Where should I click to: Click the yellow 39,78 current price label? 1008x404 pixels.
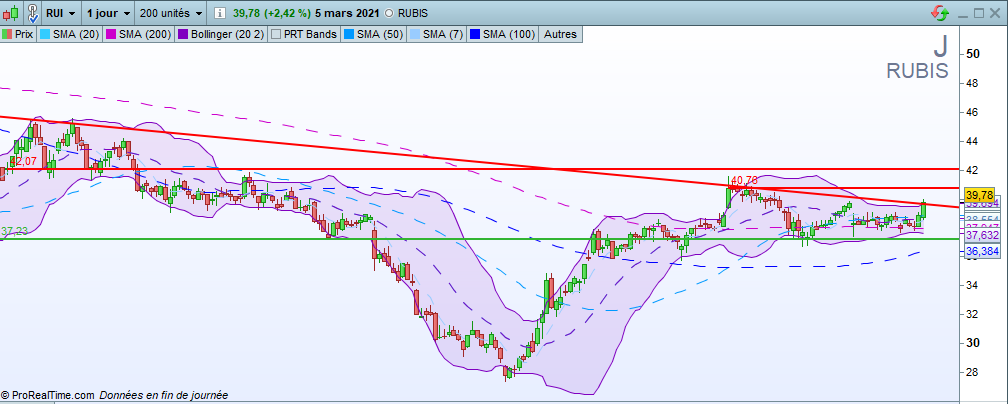(x=980, y=195)
